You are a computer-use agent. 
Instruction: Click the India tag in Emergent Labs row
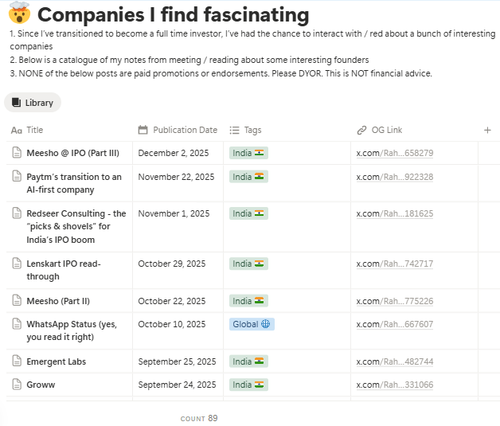tap(248, 361)
